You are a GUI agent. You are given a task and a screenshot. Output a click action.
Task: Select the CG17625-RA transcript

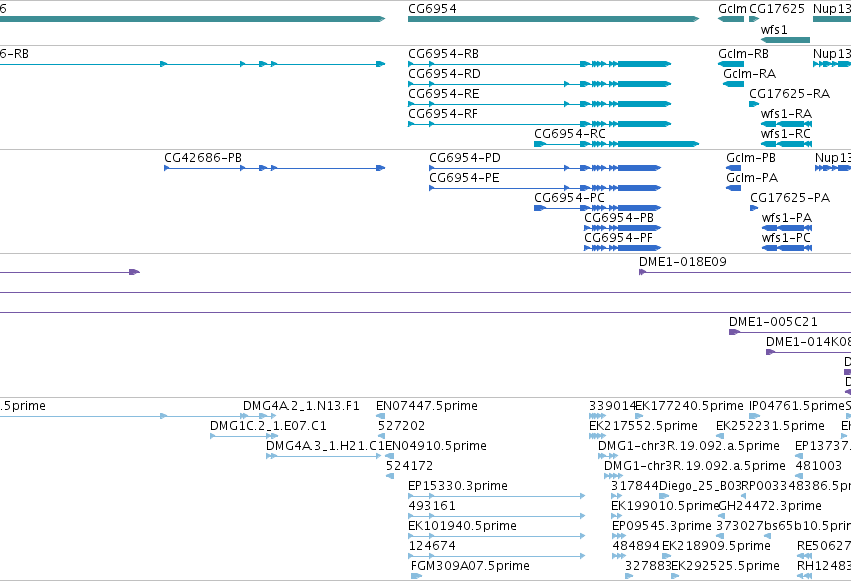click(754, 104)
